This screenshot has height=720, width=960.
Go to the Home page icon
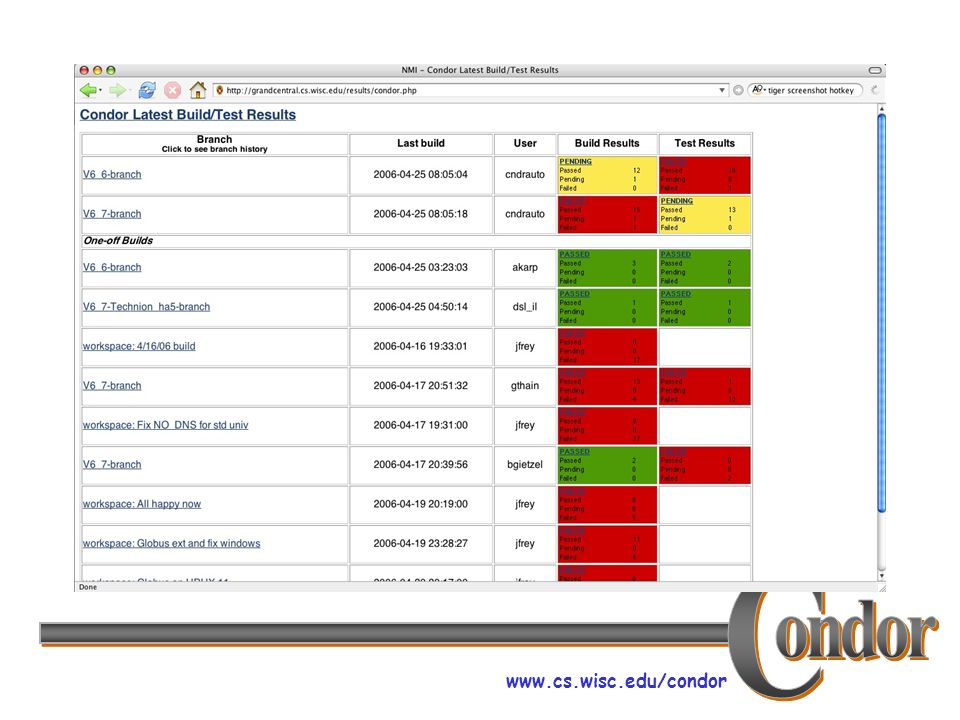click(197, 91)
